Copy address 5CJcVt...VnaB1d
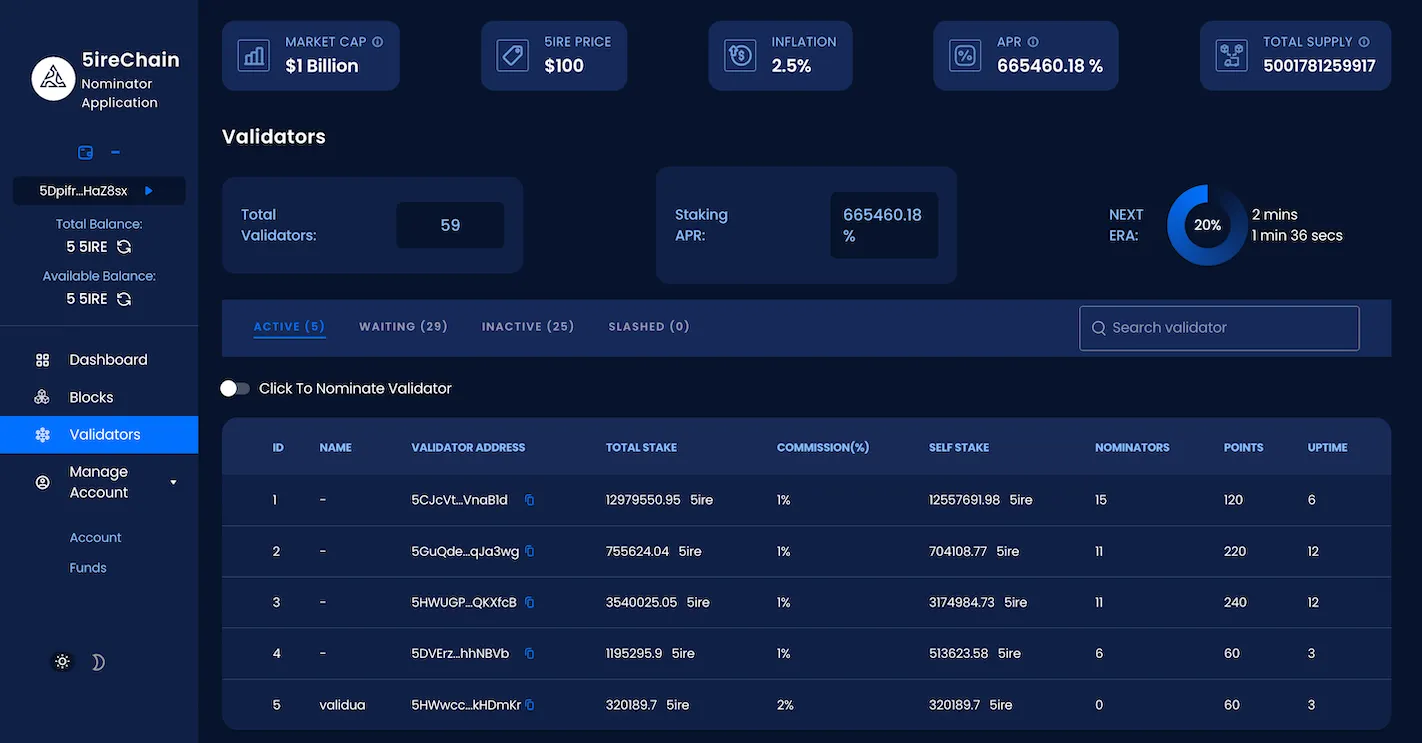The height and width of the screenshot is (743, 1422). (529, 500)
